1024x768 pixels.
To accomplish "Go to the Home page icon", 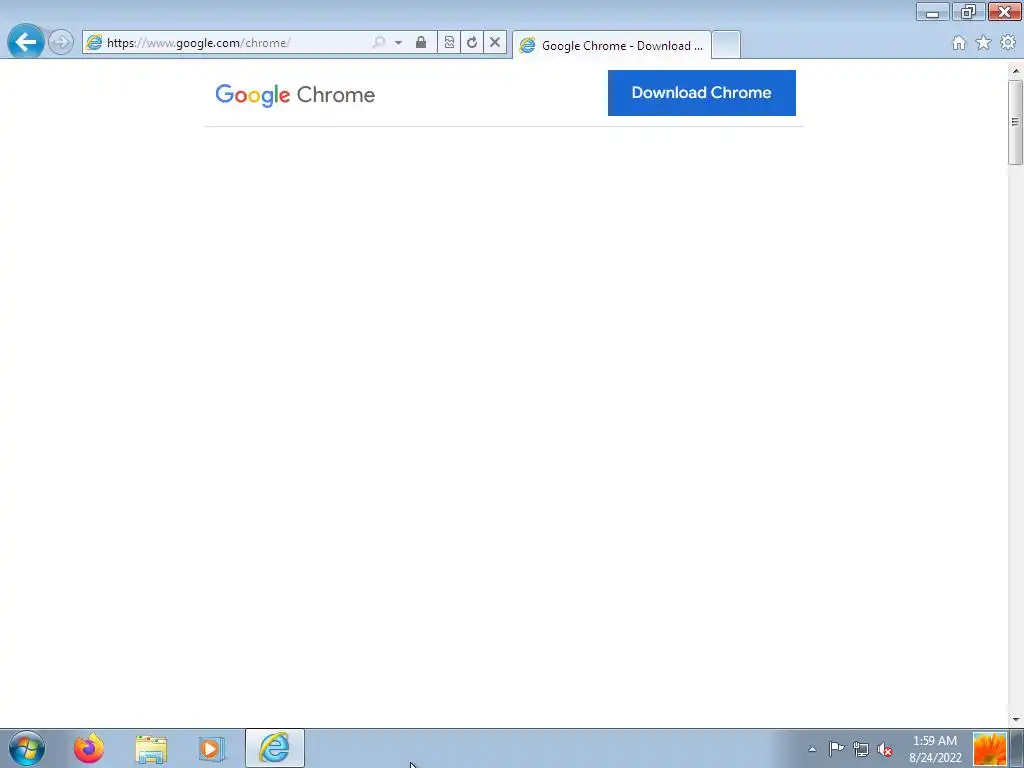I will (959, 43).
